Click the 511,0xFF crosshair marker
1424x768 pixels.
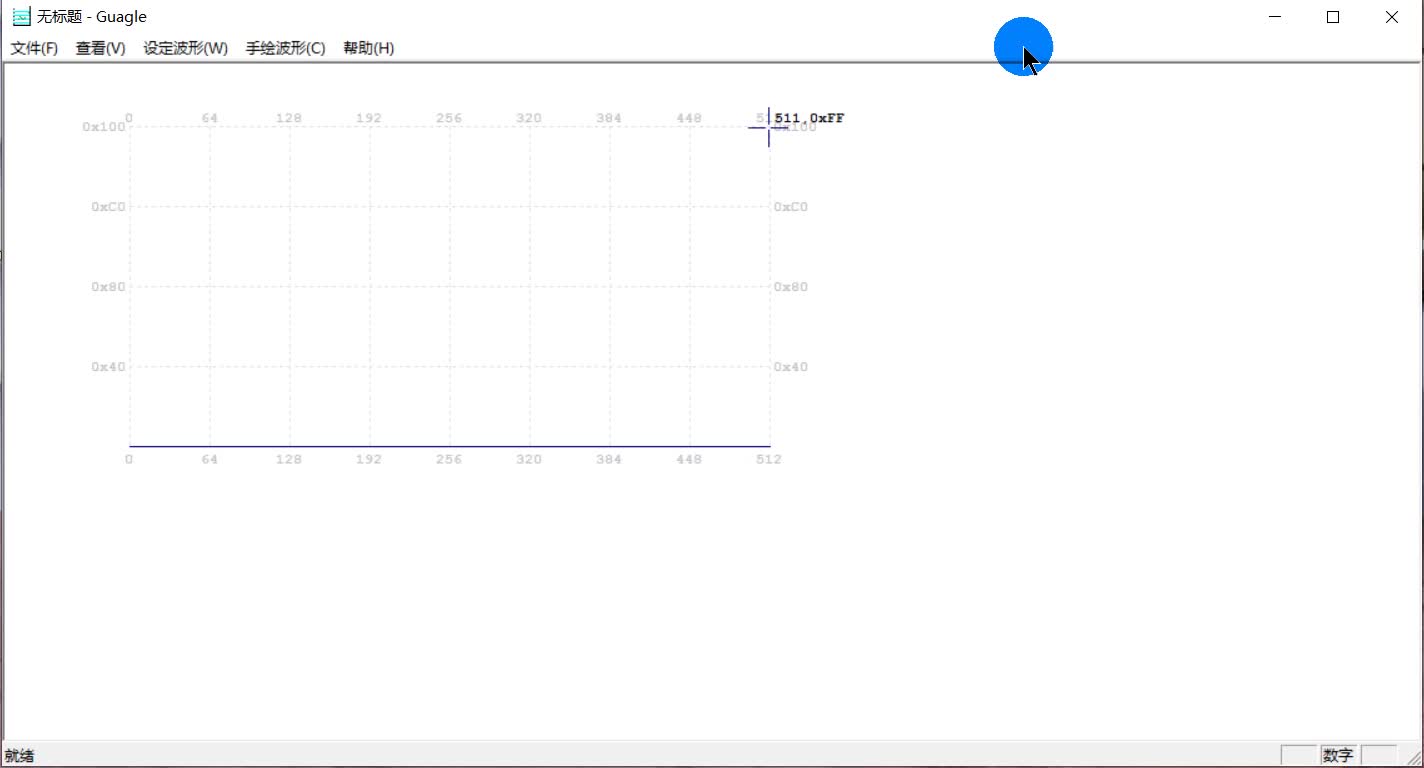769,127
